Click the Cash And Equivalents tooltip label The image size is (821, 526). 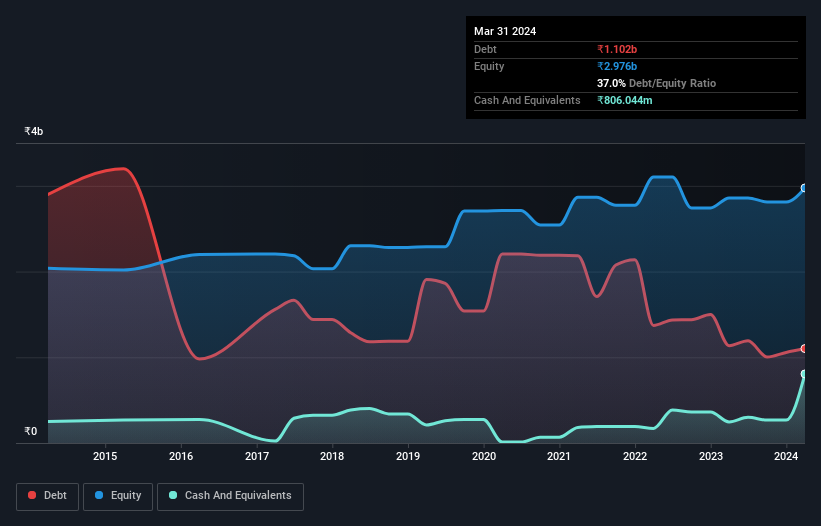(x=527, y=100)
